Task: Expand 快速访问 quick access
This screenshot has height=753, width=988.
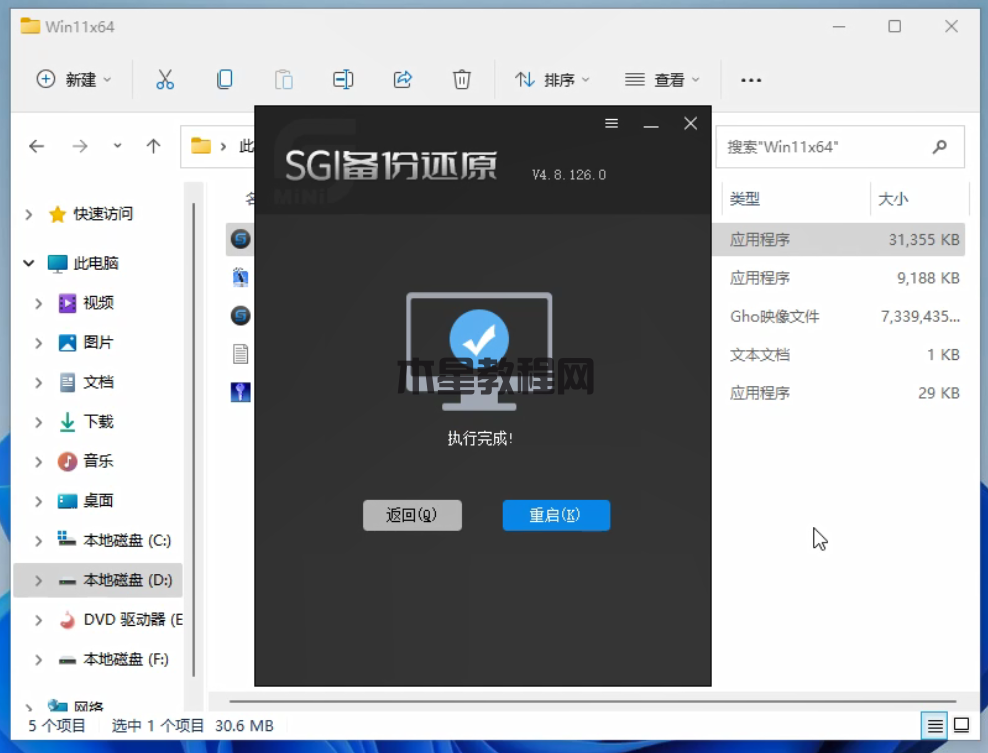Action: pyautogui.click(x=28, y=215)
